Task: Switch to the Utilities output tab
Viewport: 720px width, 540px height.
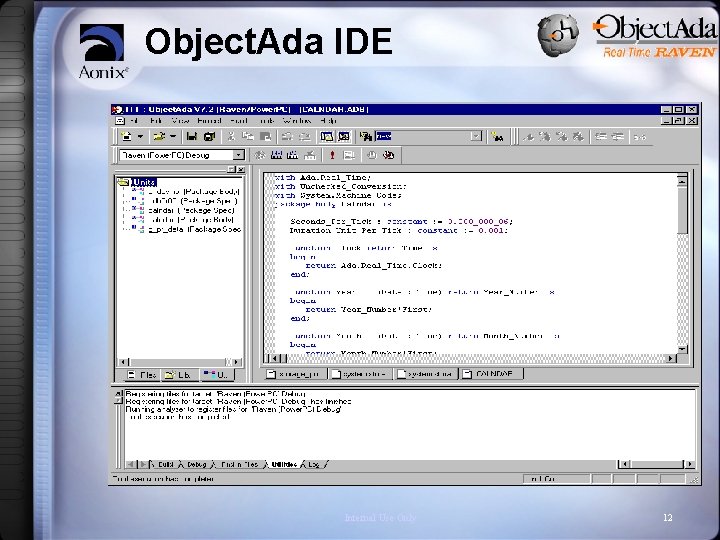Action: coord(284,464)
